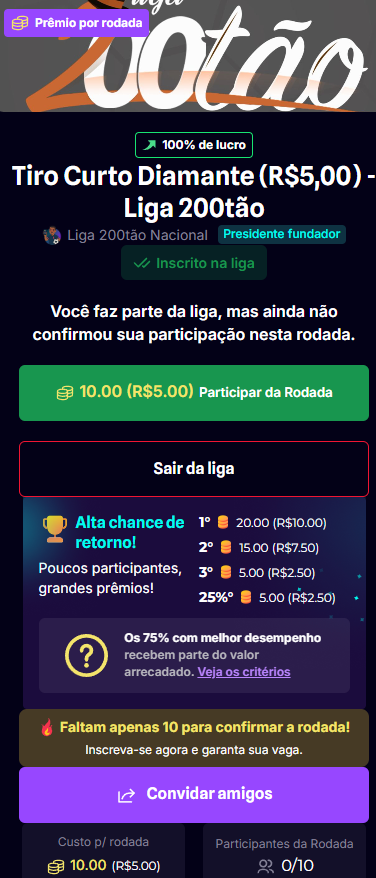
Task: Click the Sair da liga button
Action: [194, 469]
